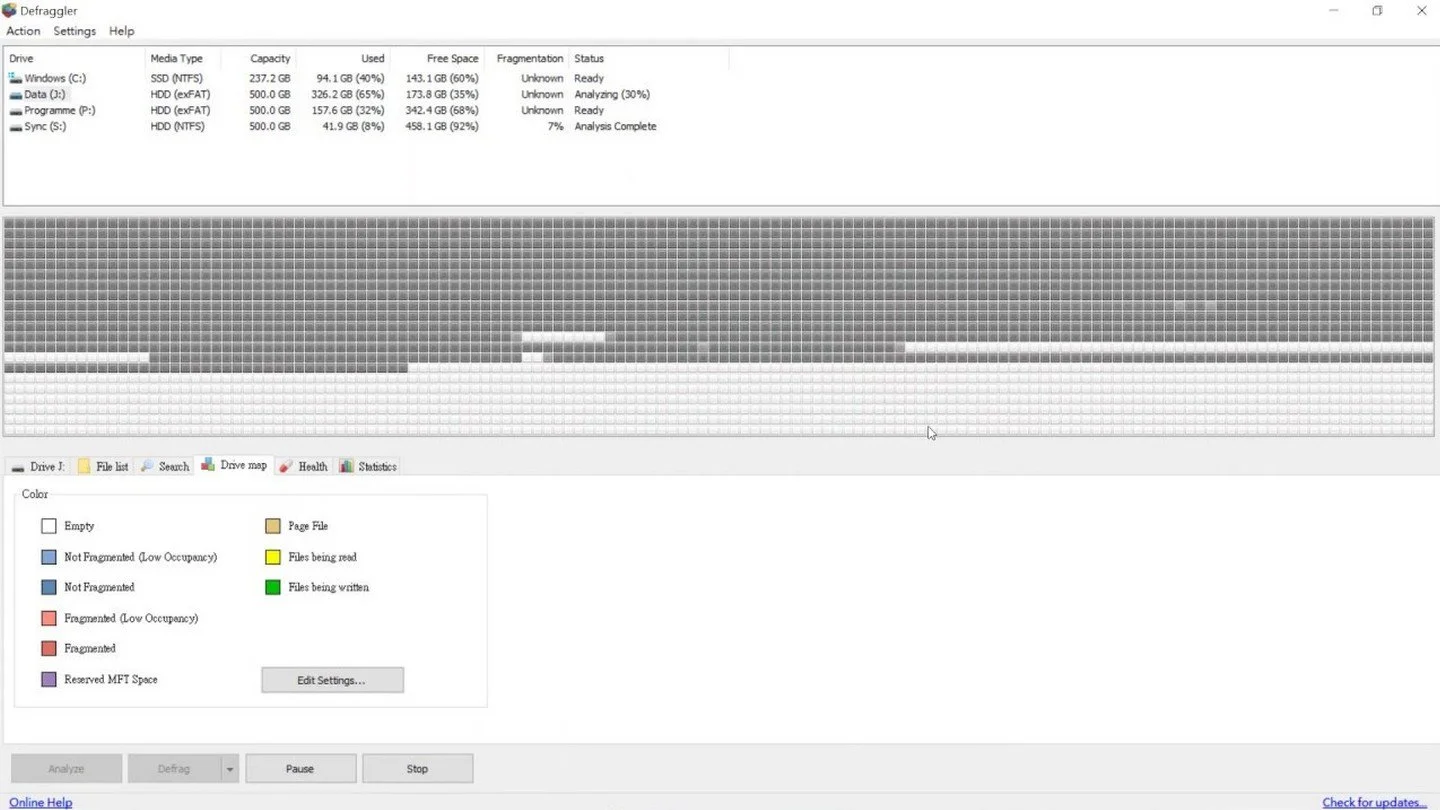The image size is (1440, 810).
Task: Open the Help menu
Action: pos(122,31)
